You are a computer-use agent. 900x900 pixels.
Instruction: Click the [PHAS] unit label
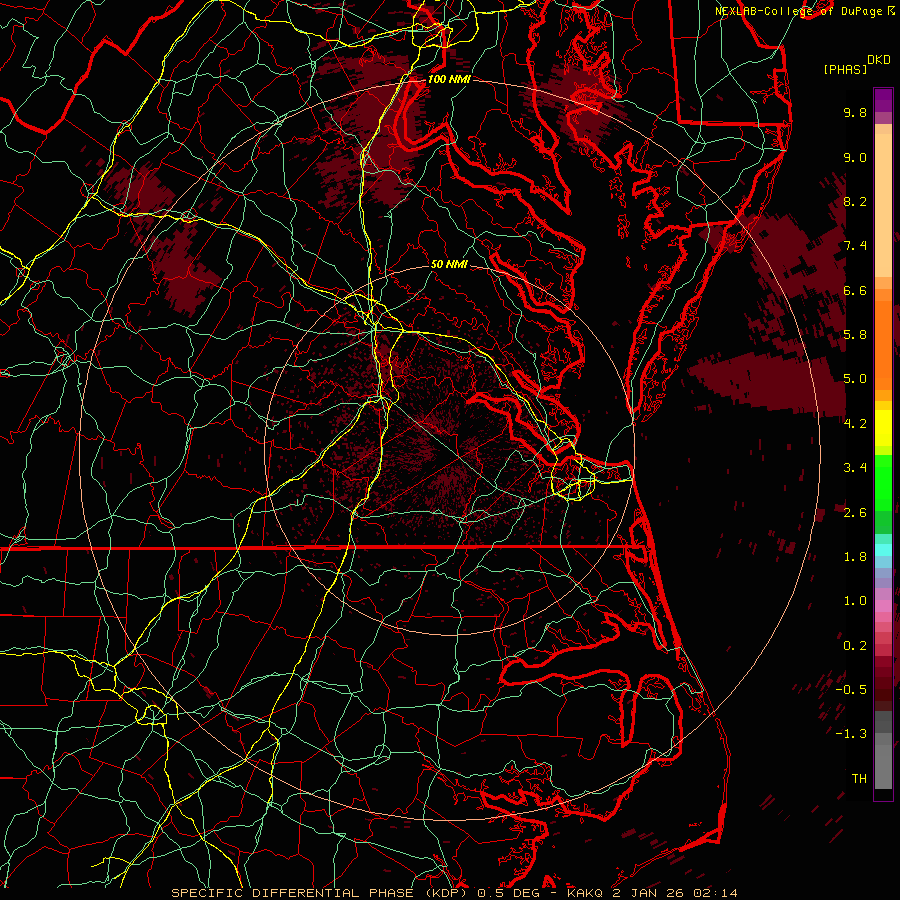pyautogui.click(x=845, y=69)
